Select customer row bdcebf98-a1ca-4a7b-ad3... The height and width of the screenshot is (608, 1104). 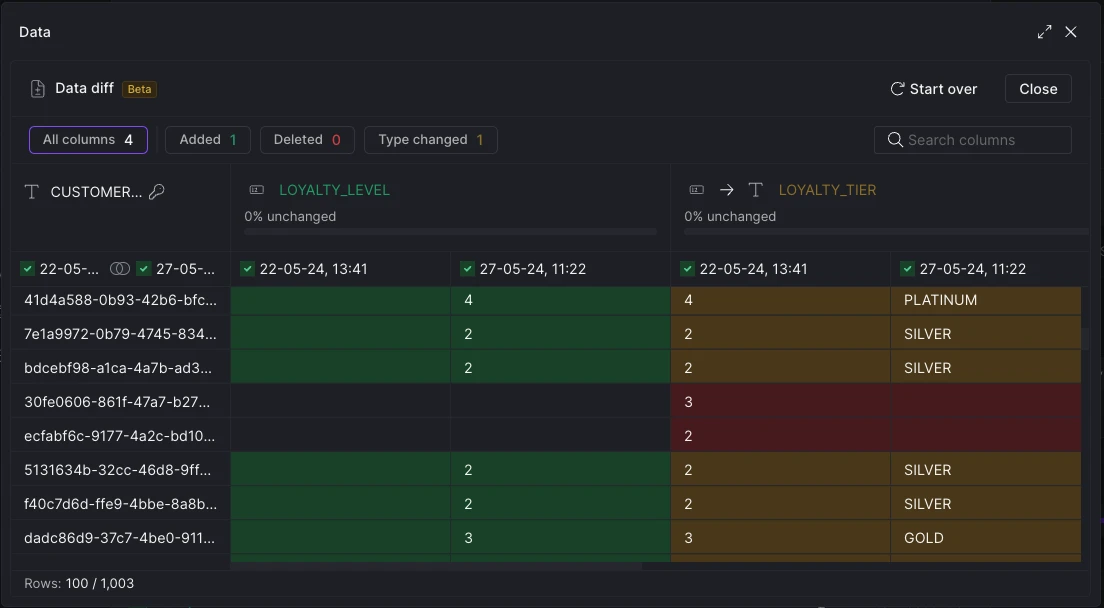(120, 368)
